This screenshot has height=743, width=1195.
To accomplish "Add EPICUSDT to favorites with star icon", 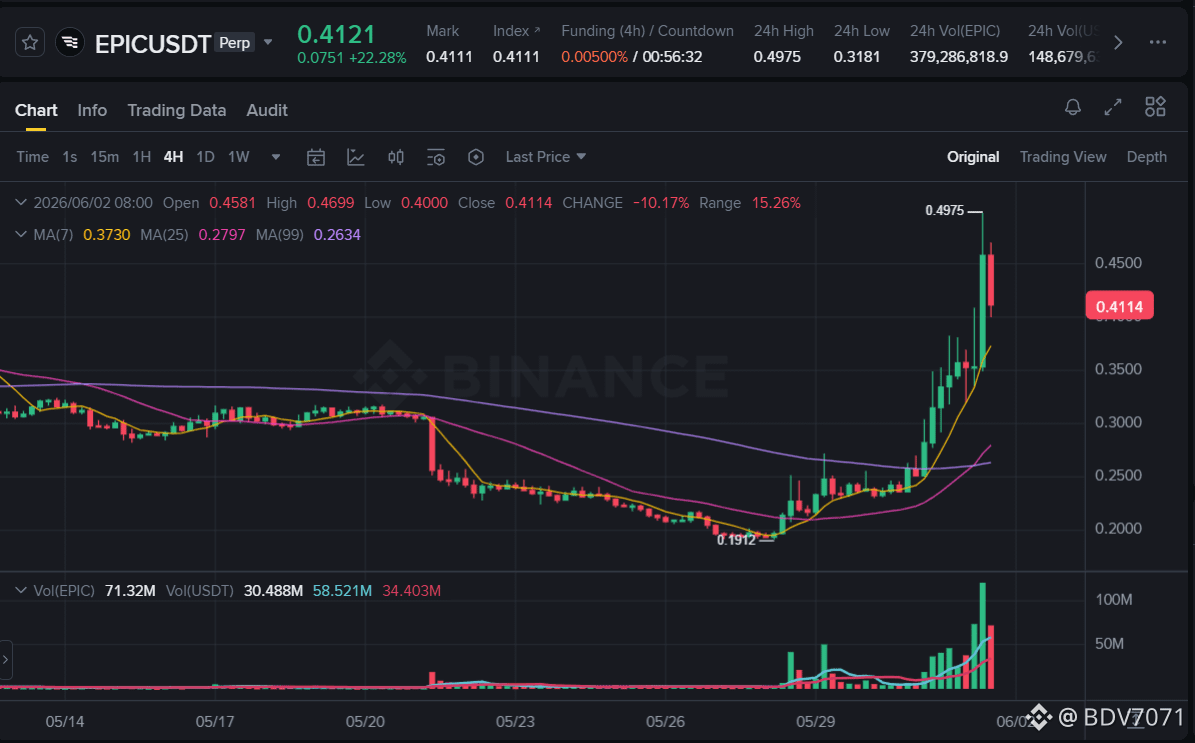I will (x=30, y=43).
